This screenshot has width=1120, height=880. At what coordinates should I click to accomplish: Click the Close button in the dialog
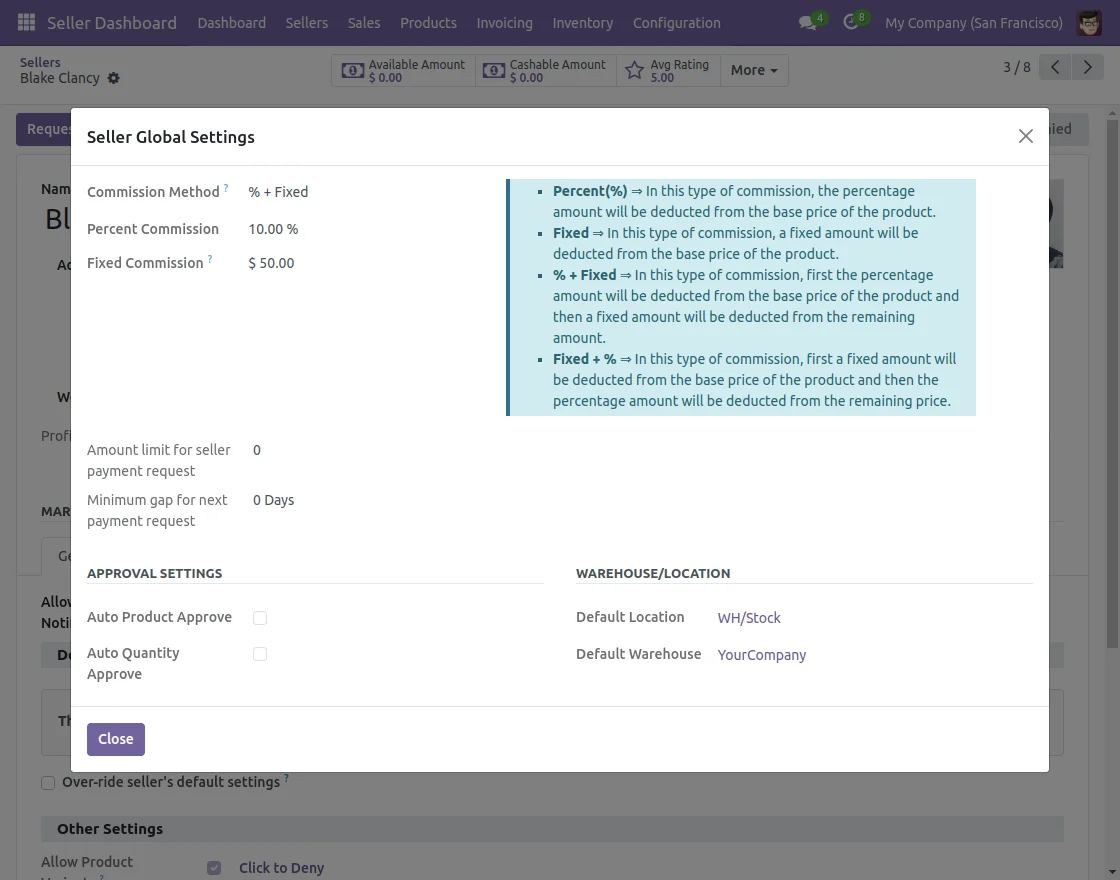(115, 739)
